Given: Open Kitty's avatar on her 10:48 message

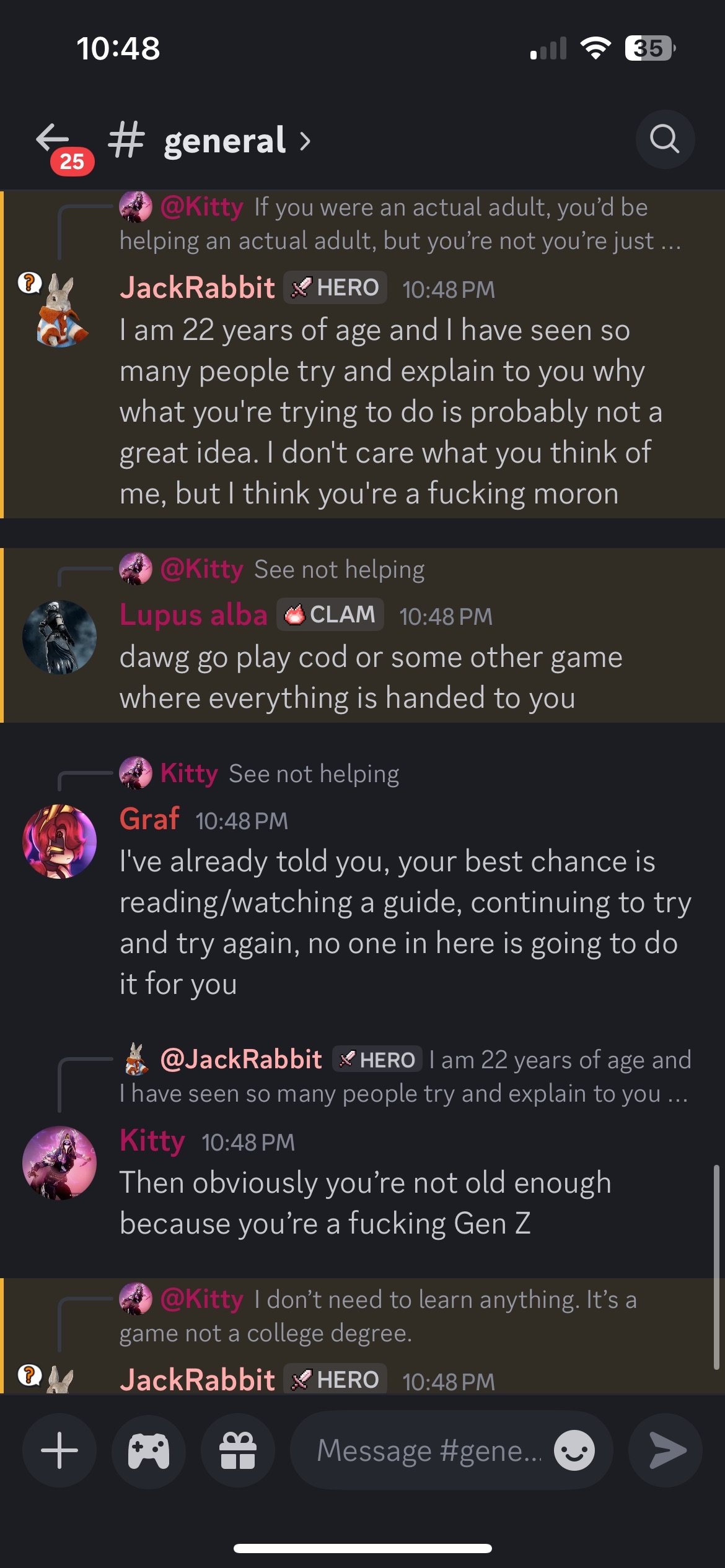Looking at the screenshot, I should (59, 1162).
